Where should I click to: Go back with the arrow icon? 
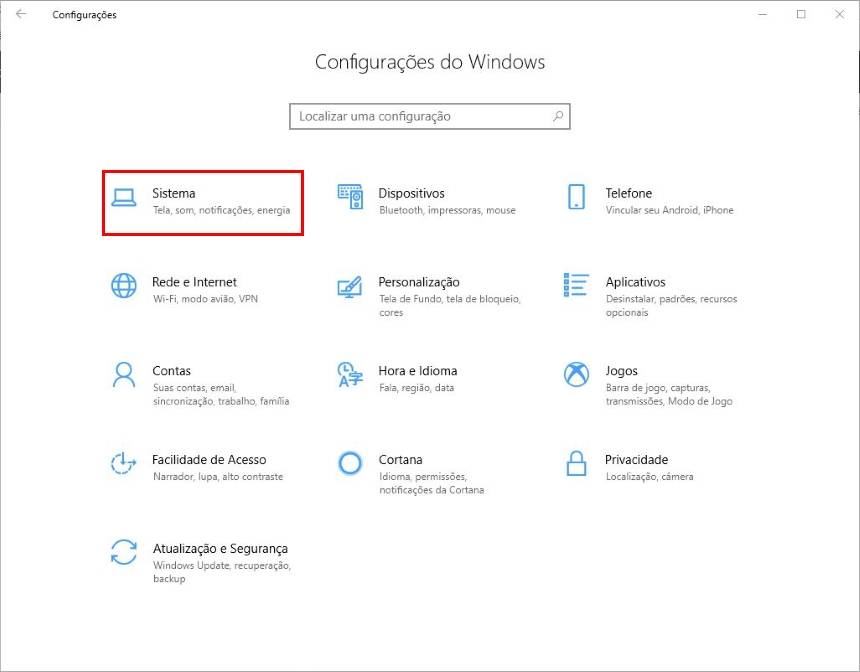pos(21,14)
